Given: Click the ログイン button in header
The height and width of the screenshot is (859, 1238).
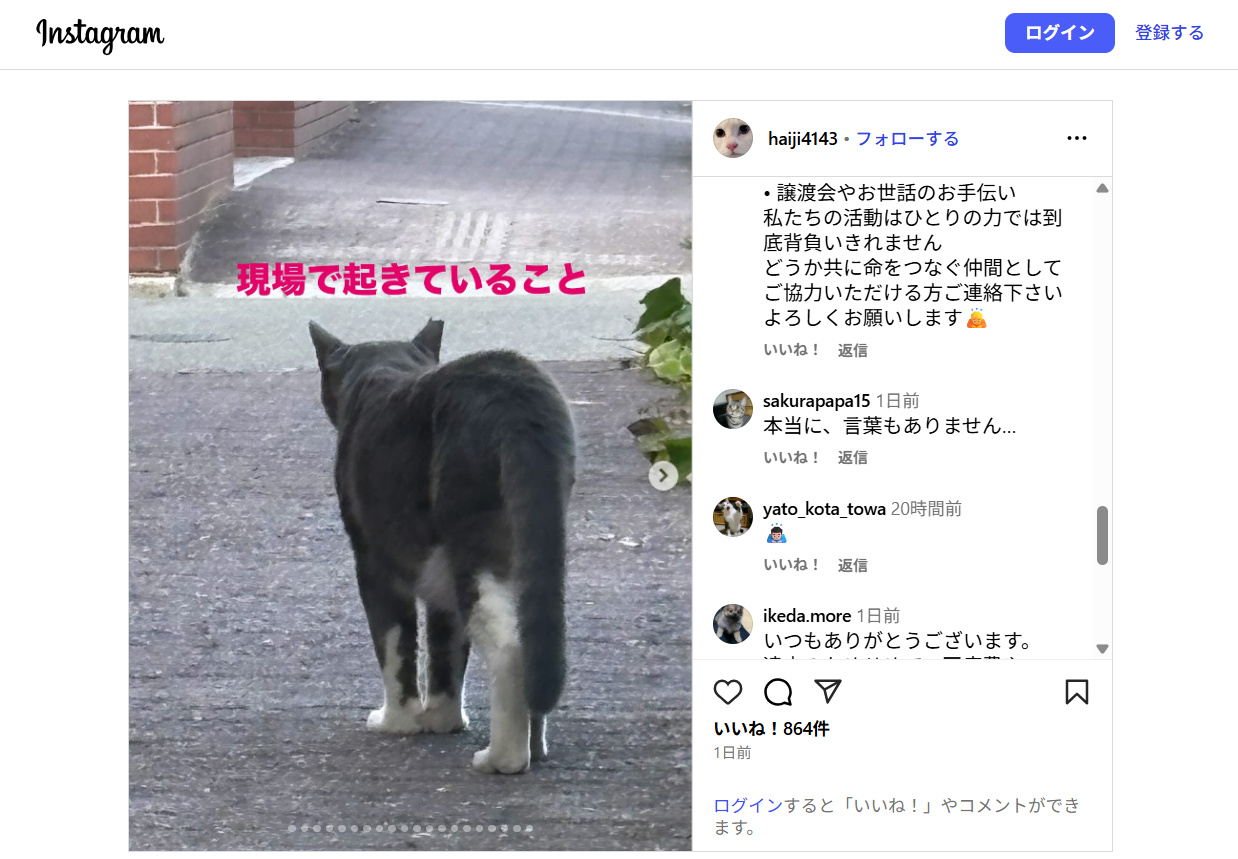Looking at the screenshot, I should [x=1059, y=33].
